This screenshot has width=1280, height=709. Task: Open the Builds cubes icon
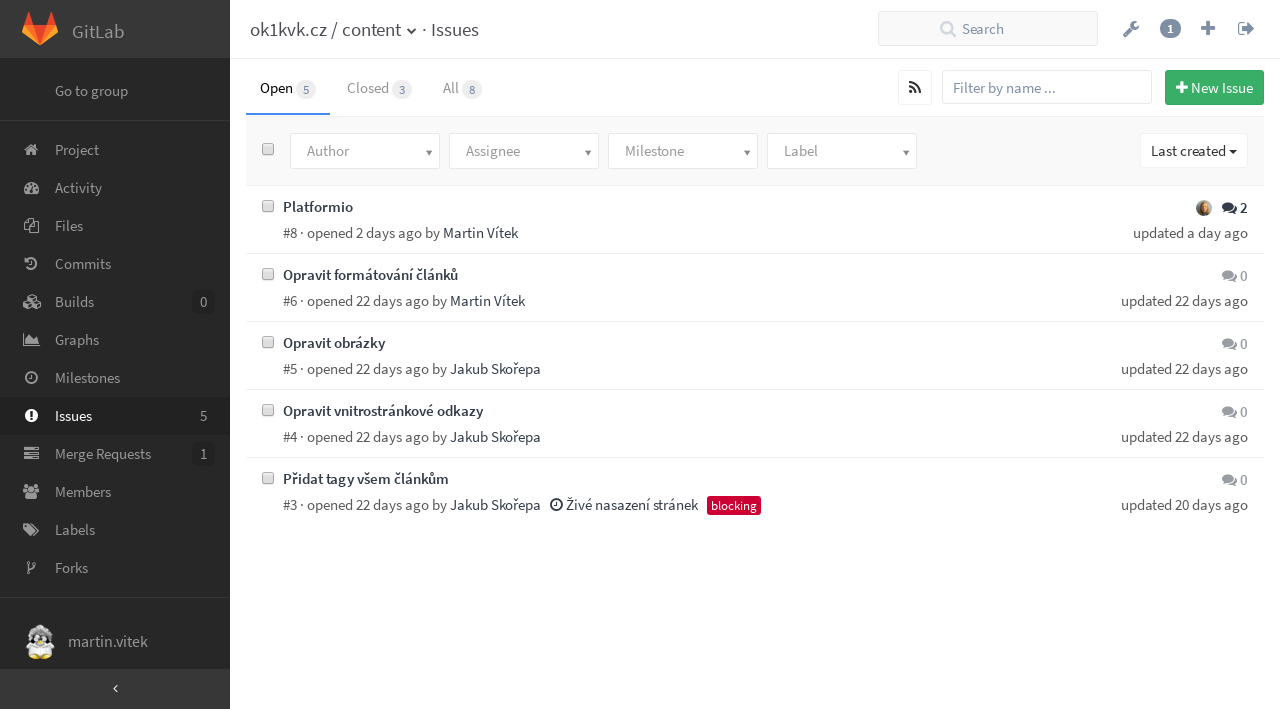coord(31,302)
